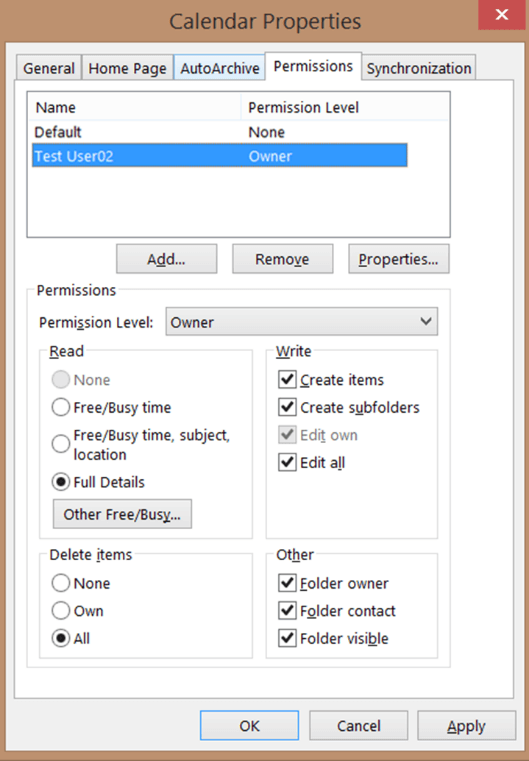529x761 pixels.
Task: Apply the permission changes
Action: tap(466, 726)
